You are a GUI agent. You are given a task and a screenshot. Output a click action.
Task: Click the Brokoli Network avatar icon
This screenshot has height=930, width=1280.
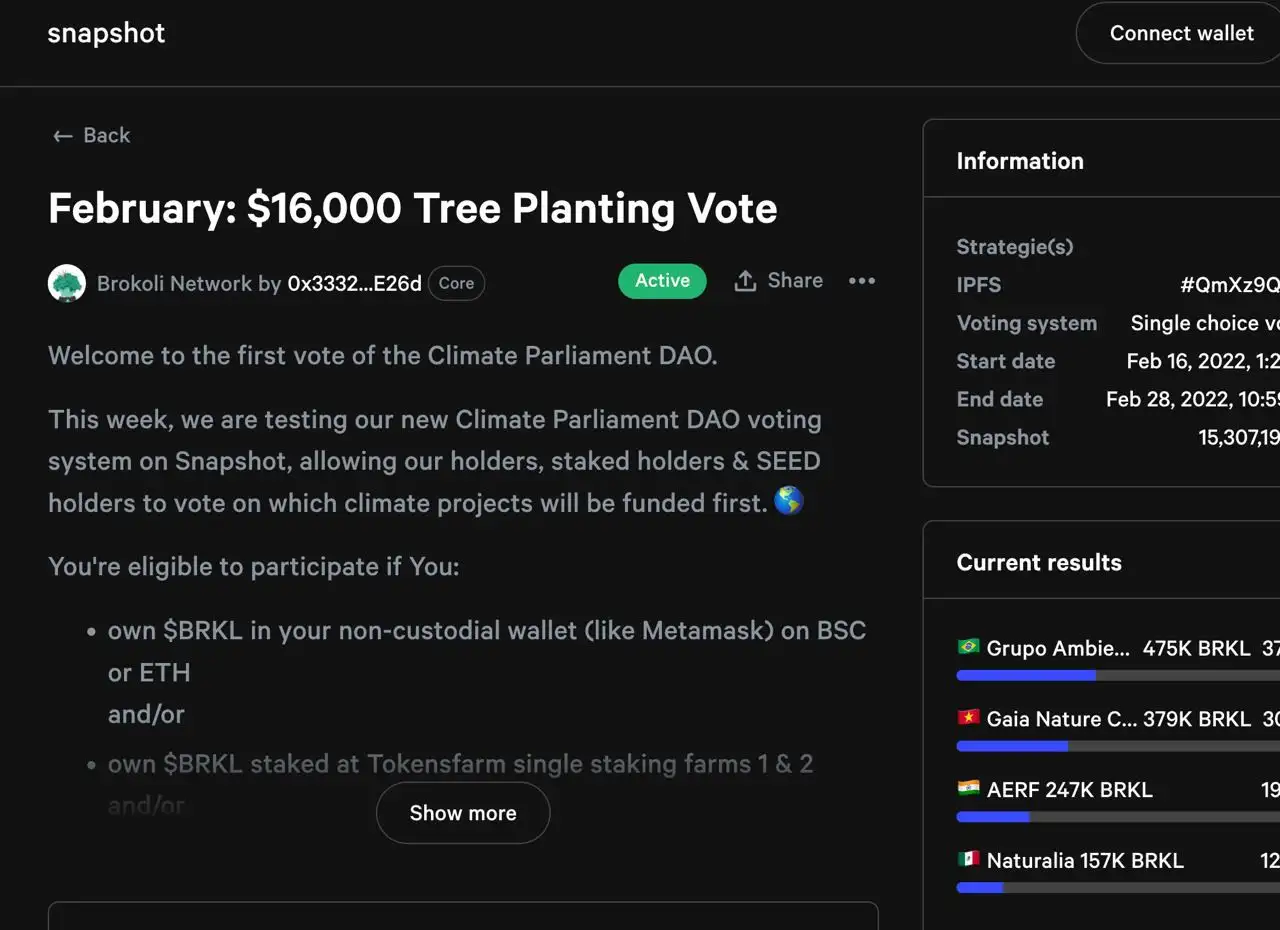tap(67, 283)
